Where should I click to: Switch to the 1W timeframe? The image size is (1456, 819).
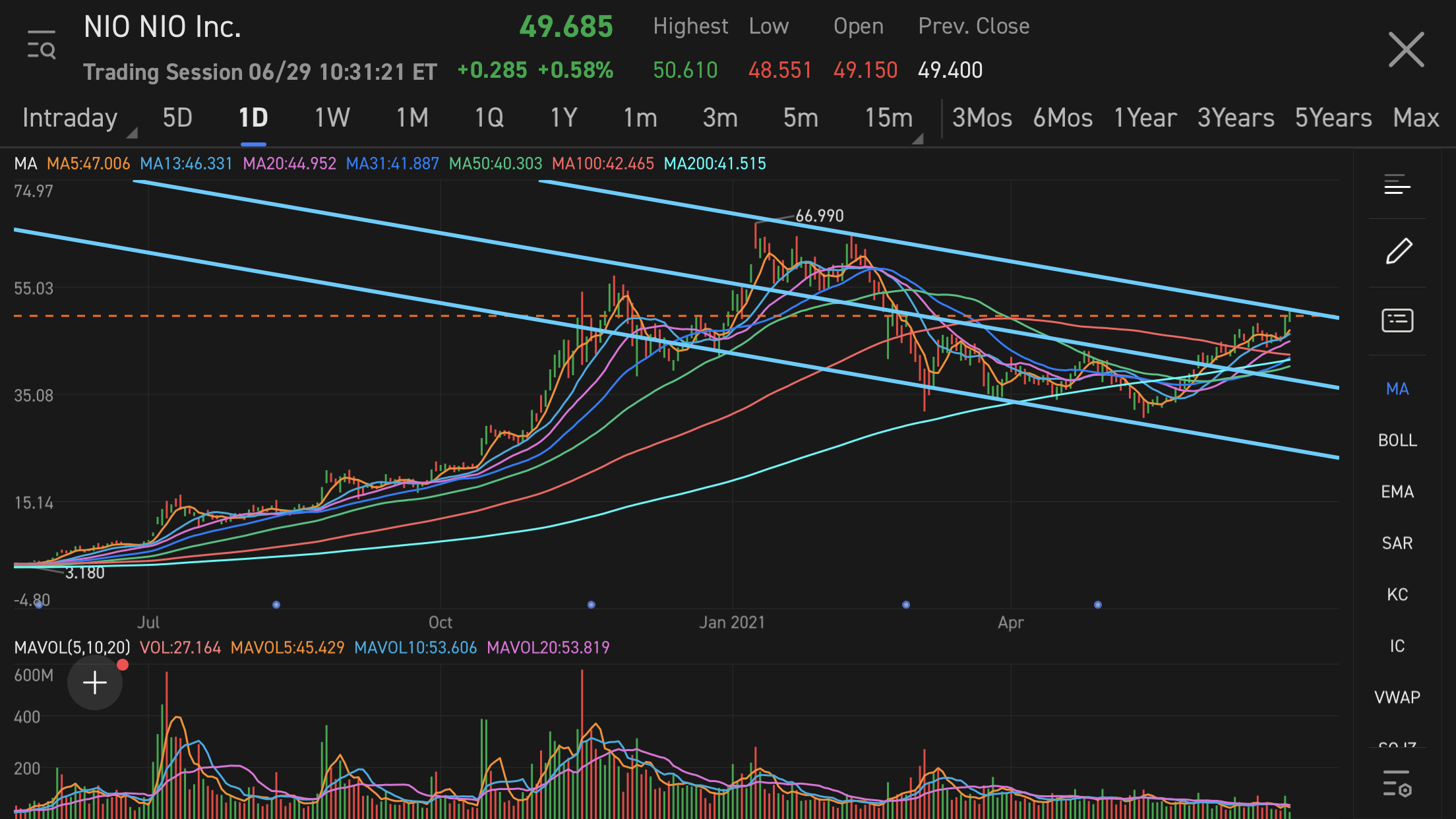point(332,118)
